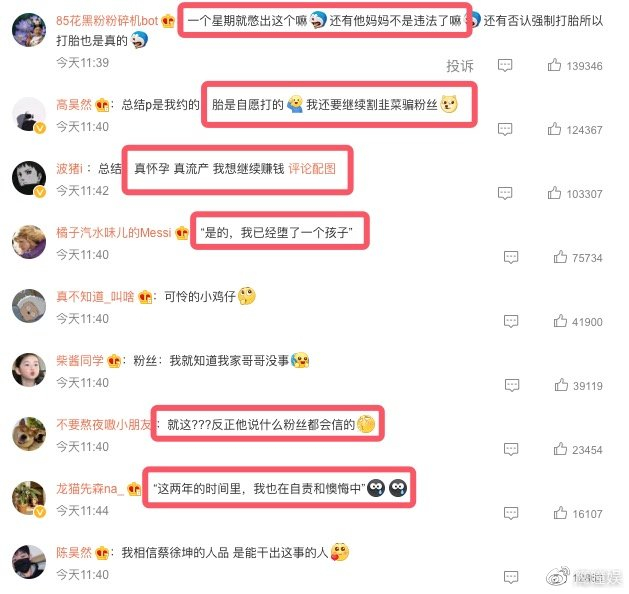
Task: Open the 评论配图 comment image link
Action: click(312, 169)
